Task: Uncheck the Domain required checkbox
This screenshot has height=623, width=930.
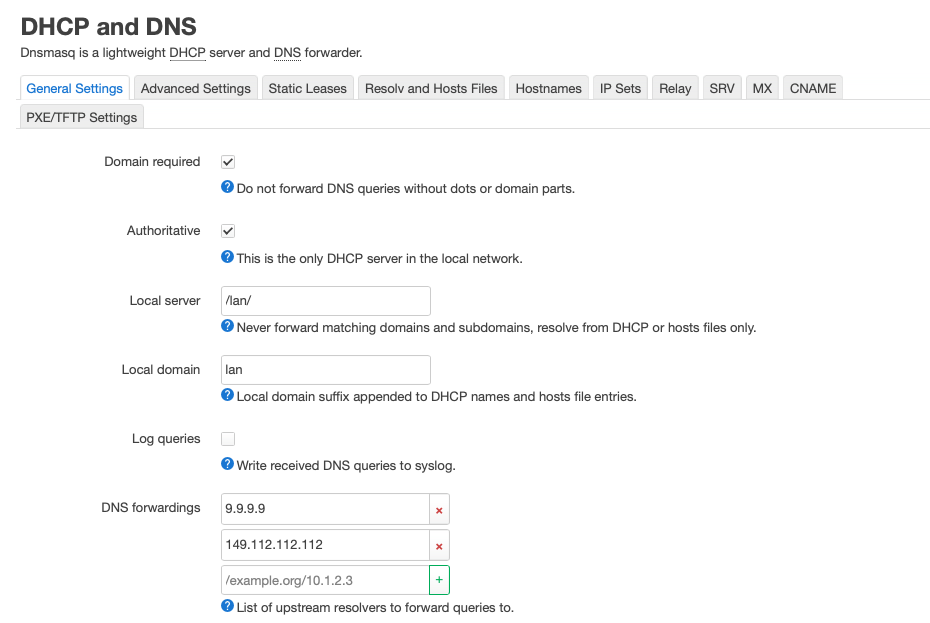Action: tap(227, 161)
